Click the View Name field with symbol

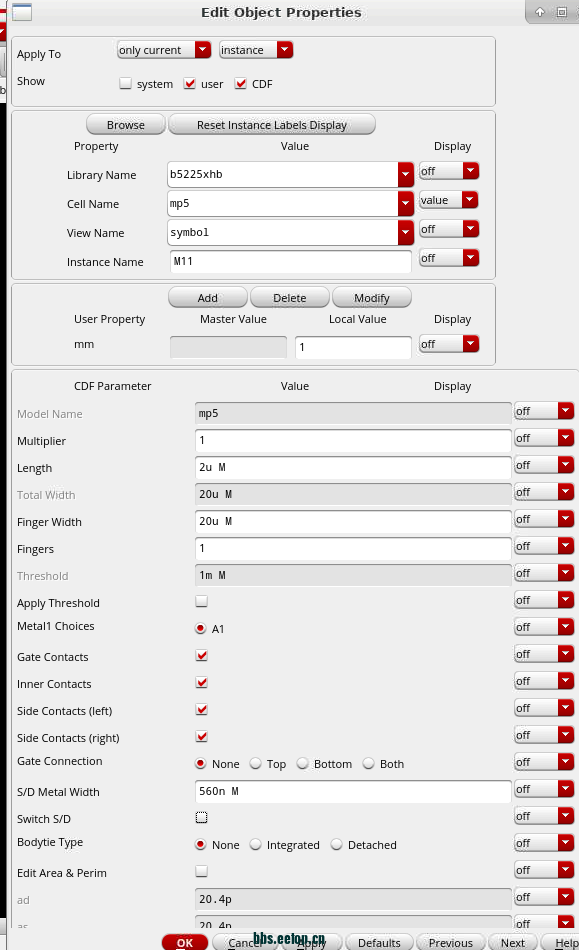283,233
